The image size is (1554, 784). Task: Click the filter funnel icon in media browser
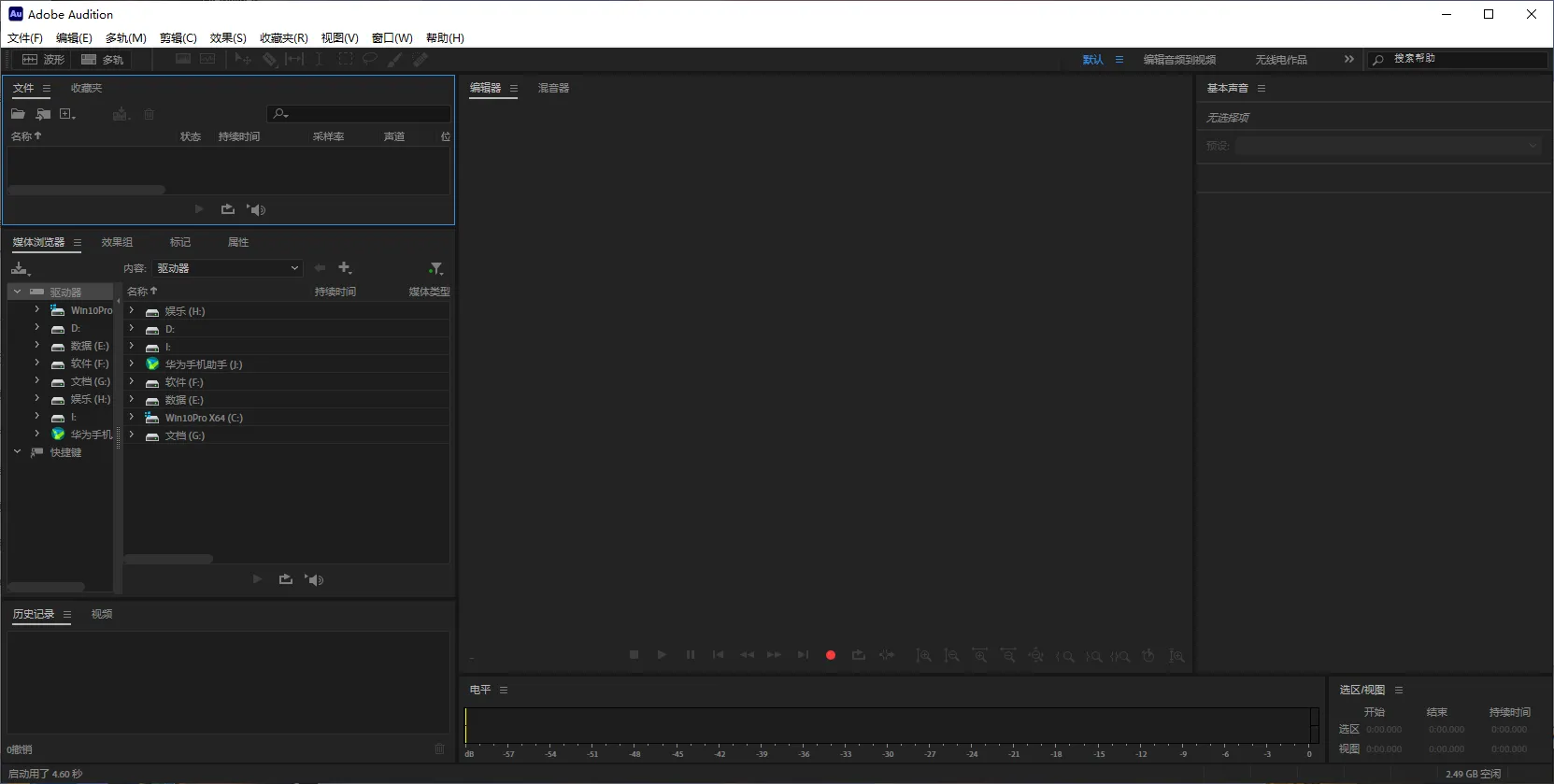coord(435,268)
